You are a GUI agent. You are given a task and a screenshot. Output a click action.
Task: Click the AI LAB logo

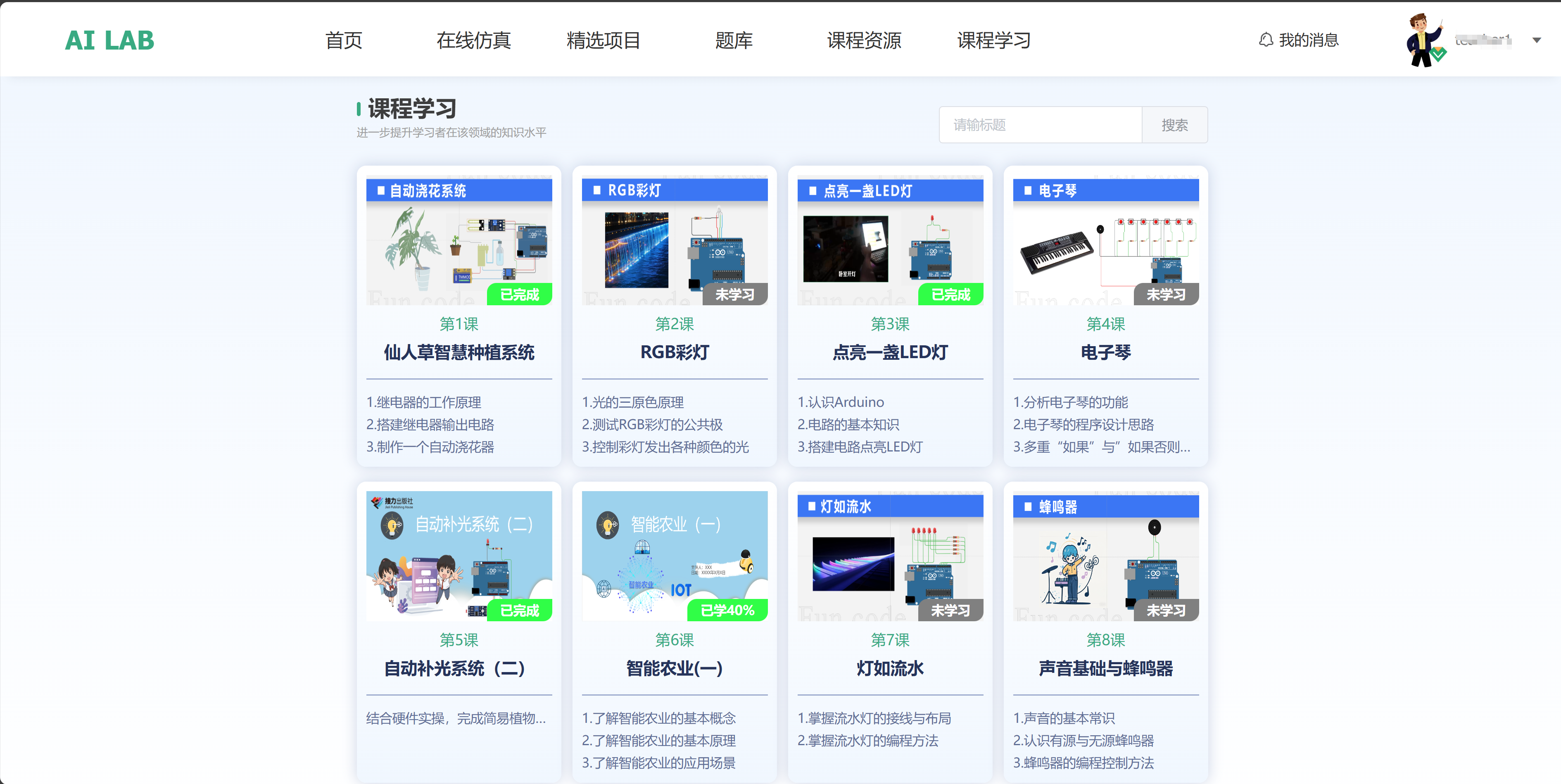110,40
